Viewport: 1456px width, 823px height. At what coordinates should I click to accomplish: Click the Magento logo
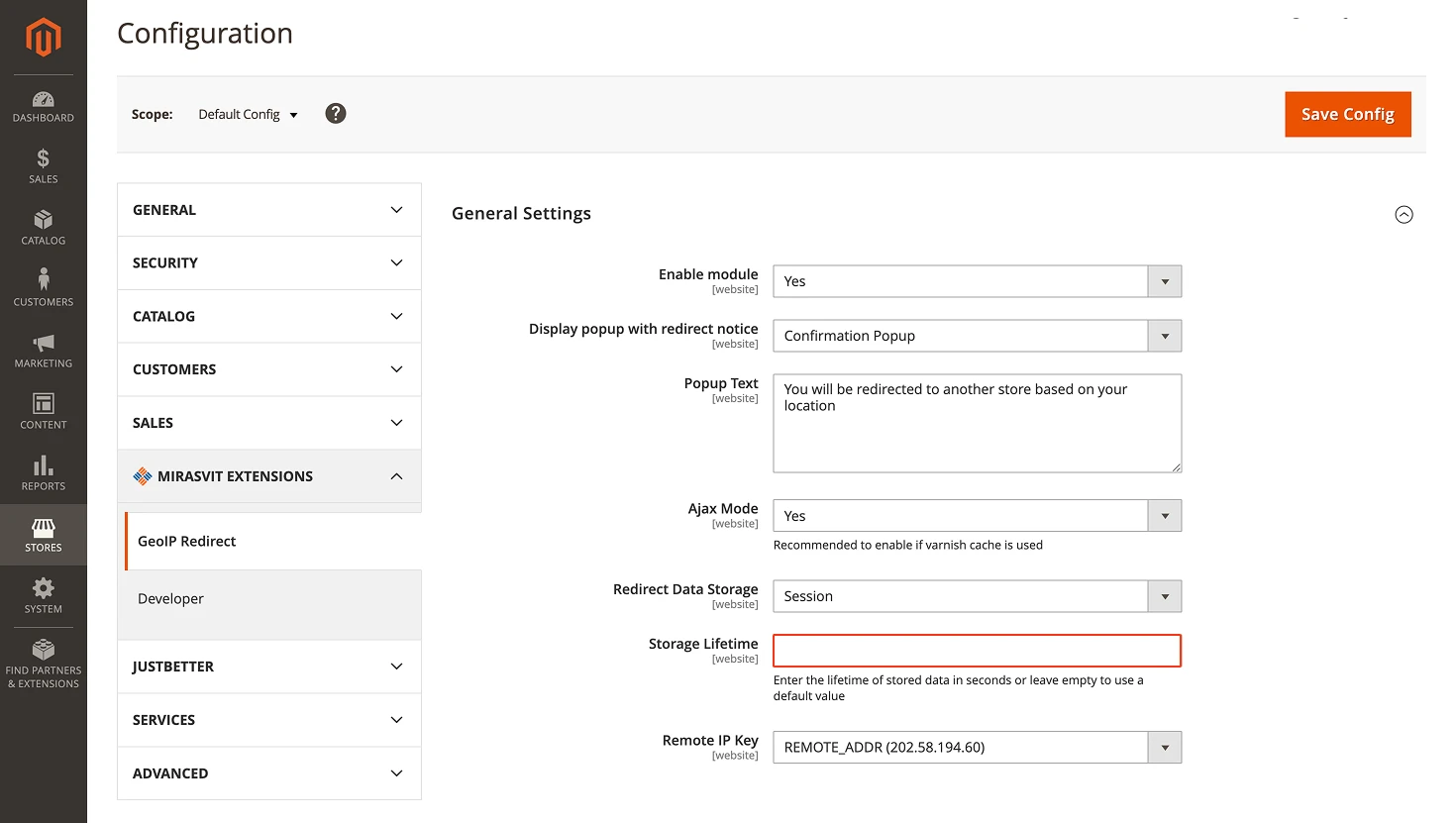tap(43, 38)
